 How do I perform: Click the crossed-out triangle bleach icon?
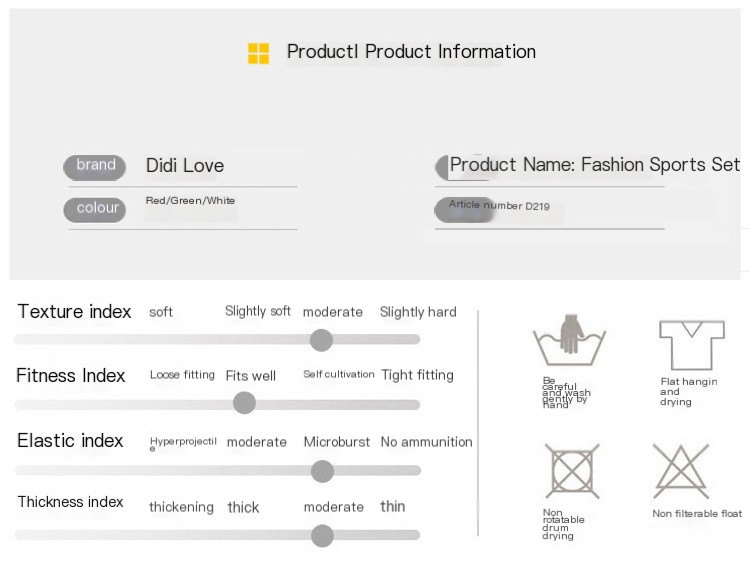point(681,471)
